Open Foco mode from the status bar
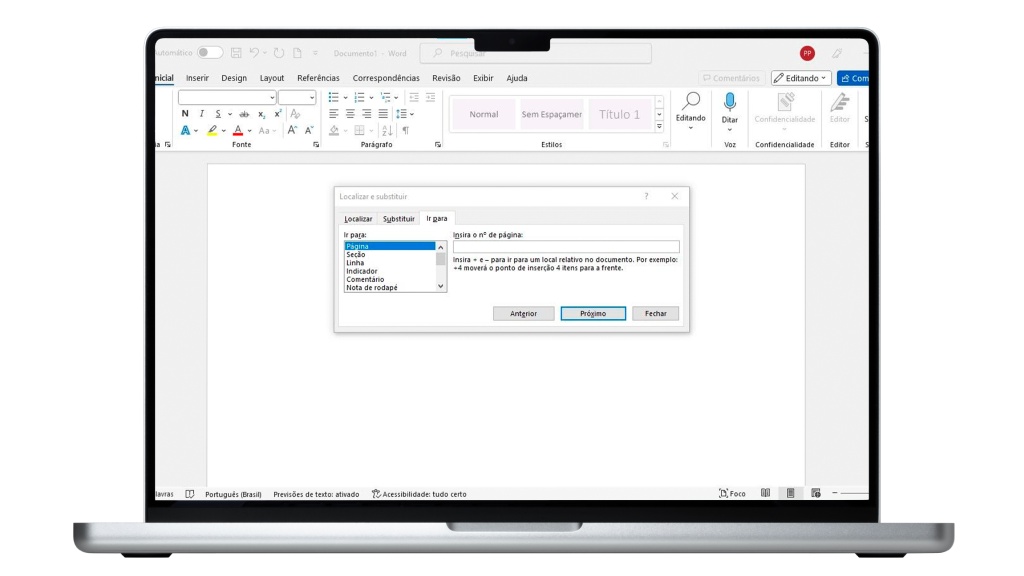1024x576 pixels. click(732, 493)
